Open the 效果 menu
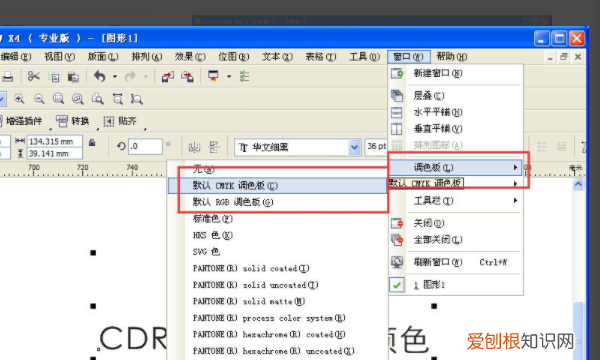Viewport: 600px width, 360px height. [x=190, y=57]
